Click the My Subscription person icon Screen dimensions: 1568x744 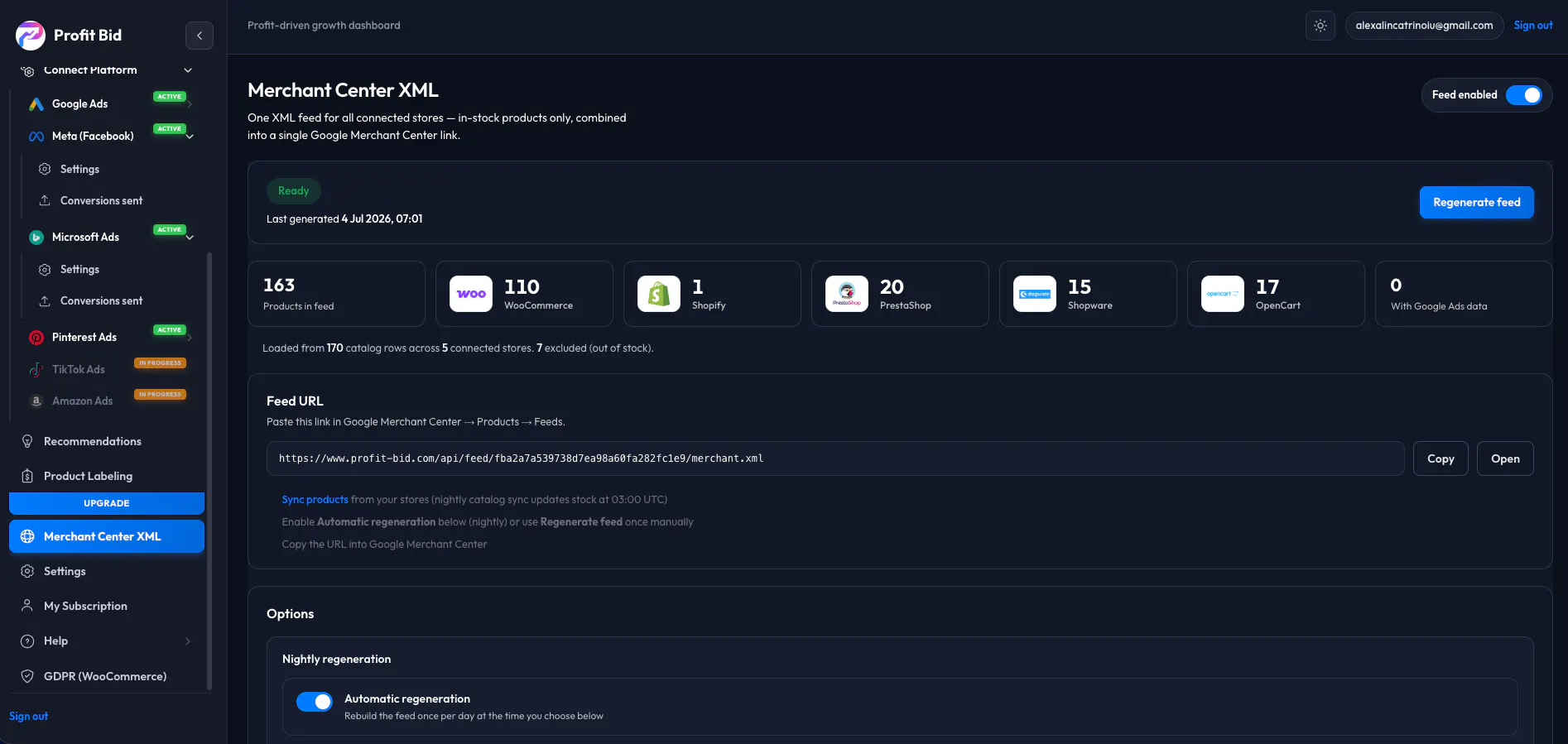(27, 607)
